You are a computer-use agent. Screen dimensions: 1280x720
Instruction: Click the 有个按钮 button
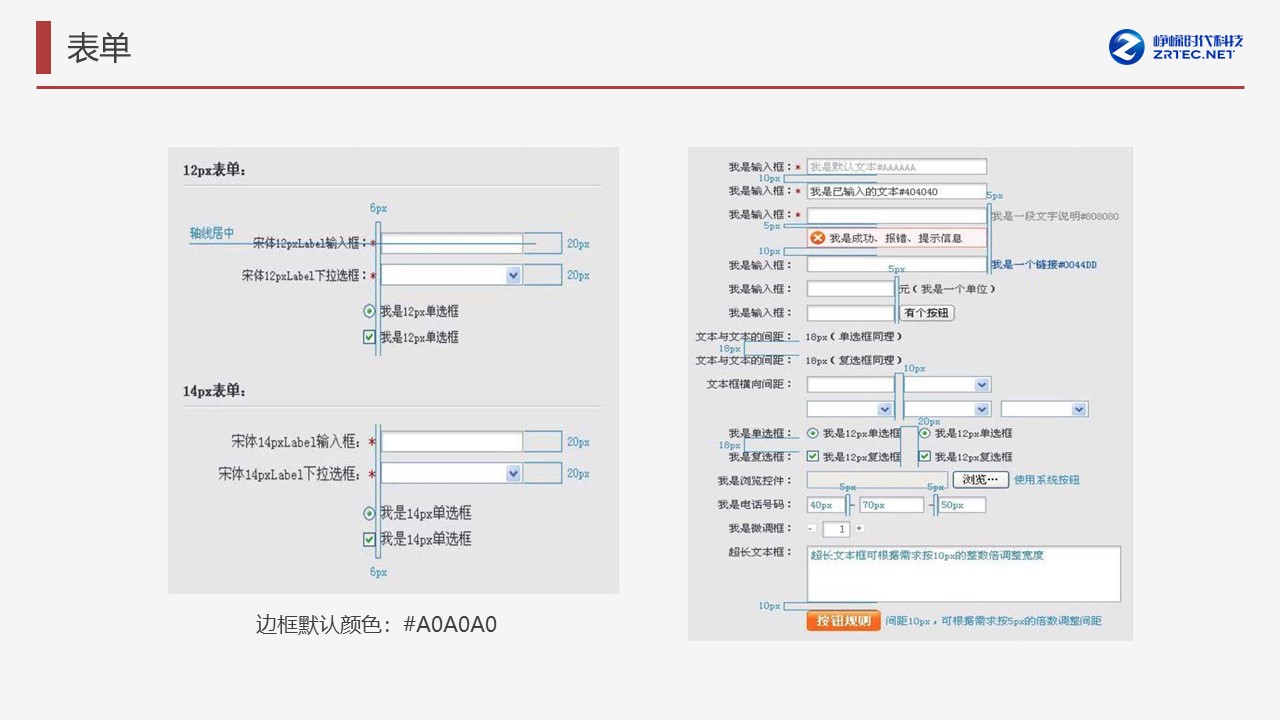click(x=927, y=313)
